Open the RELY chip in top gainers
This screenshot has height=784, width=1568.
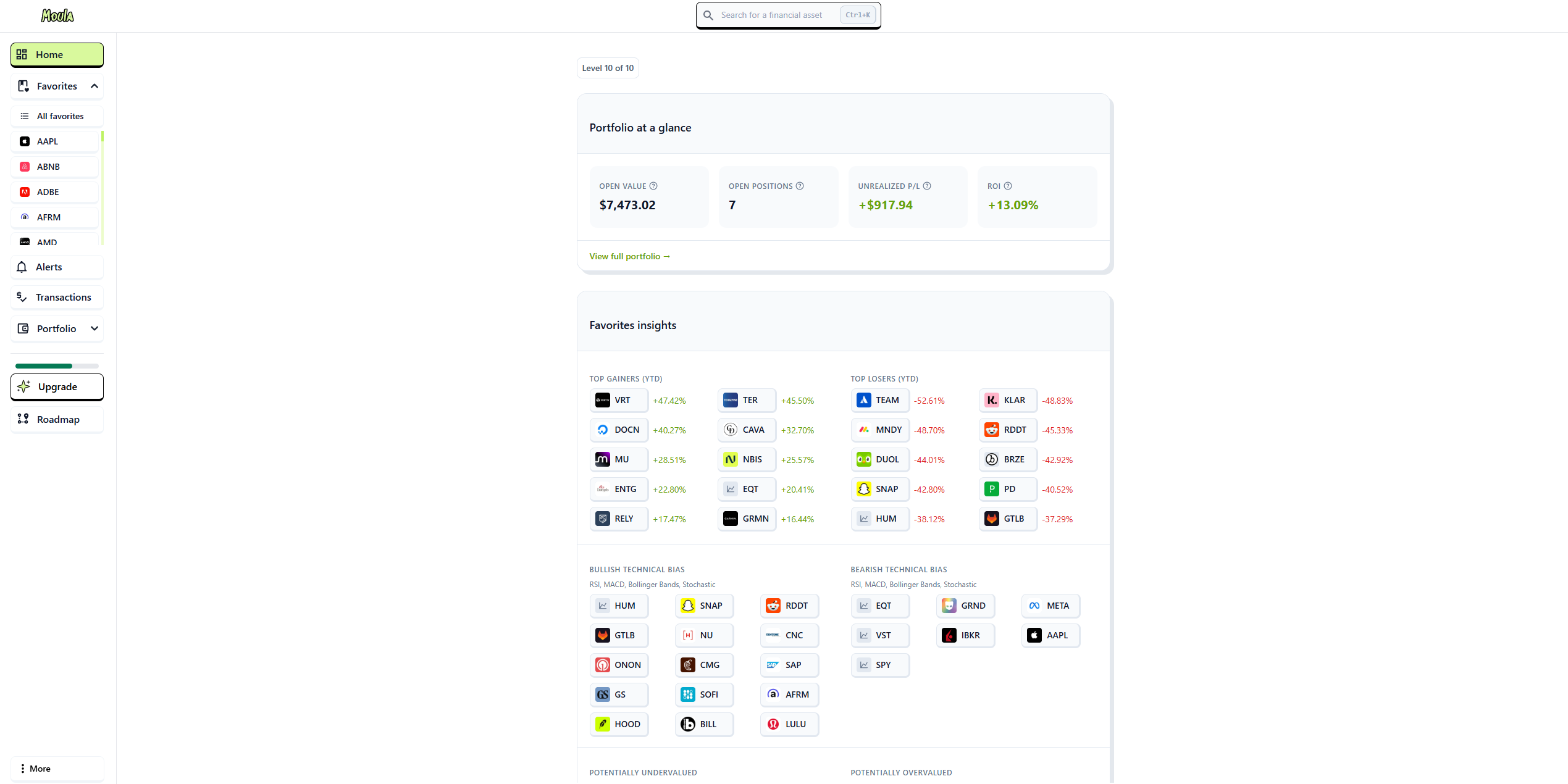point(618,519)
